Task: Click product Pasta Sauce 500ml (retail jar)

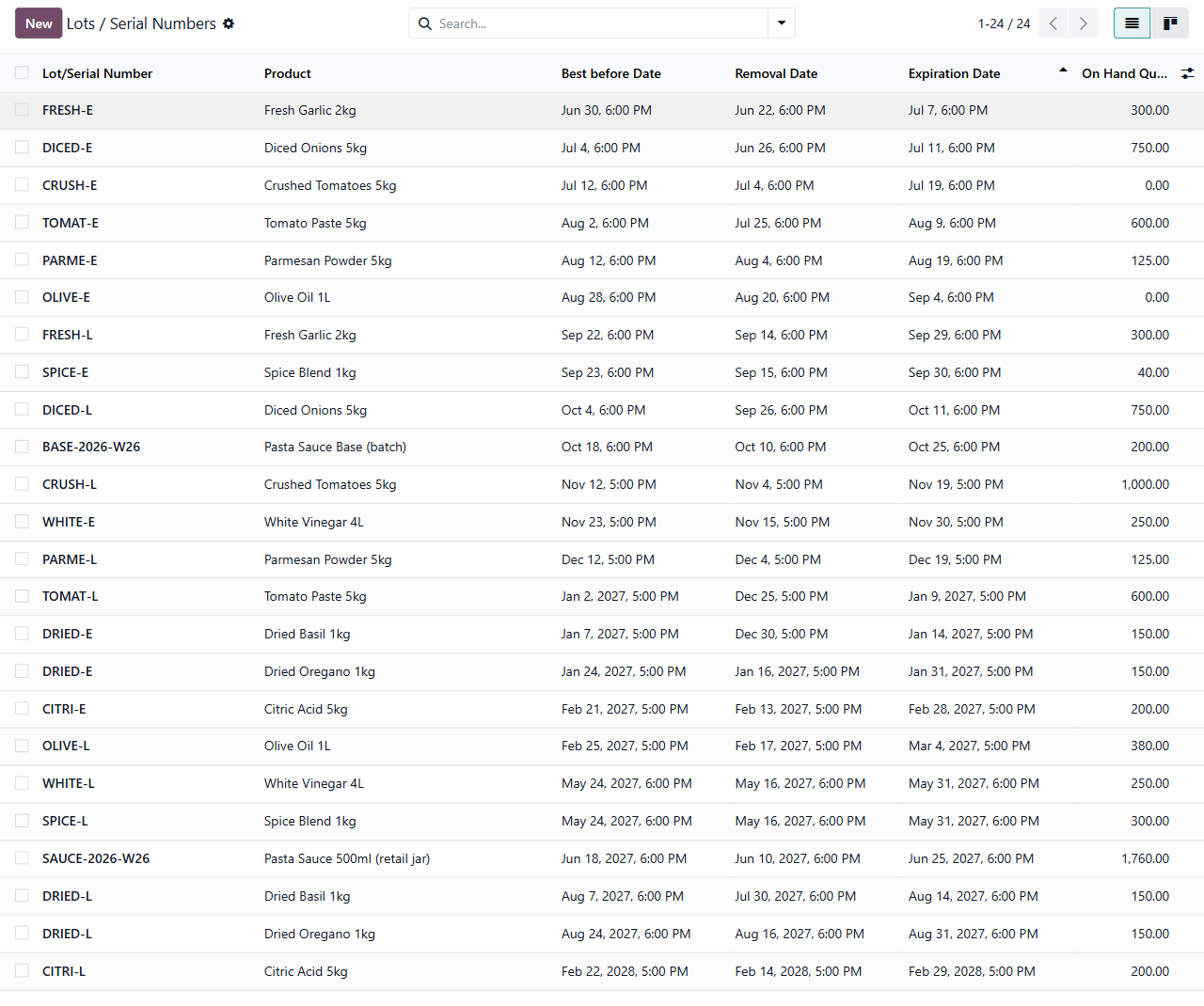Action: (x=347, y=858)
